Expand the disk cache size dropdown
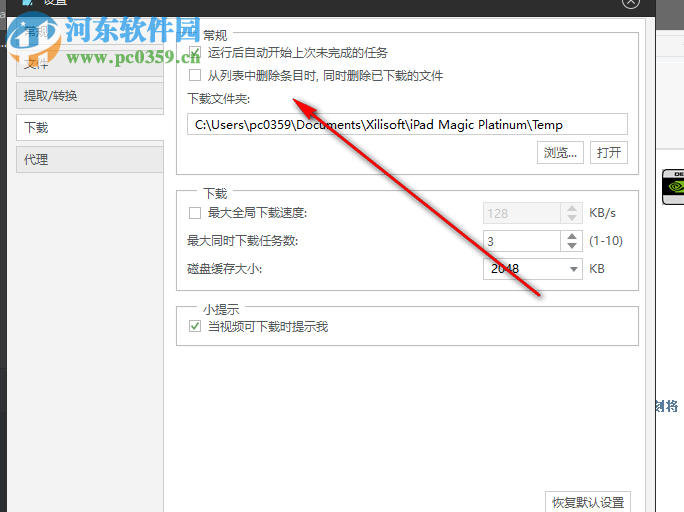This screenshot has width=684, height=512. pyautogui.click(x=574, y=269)
